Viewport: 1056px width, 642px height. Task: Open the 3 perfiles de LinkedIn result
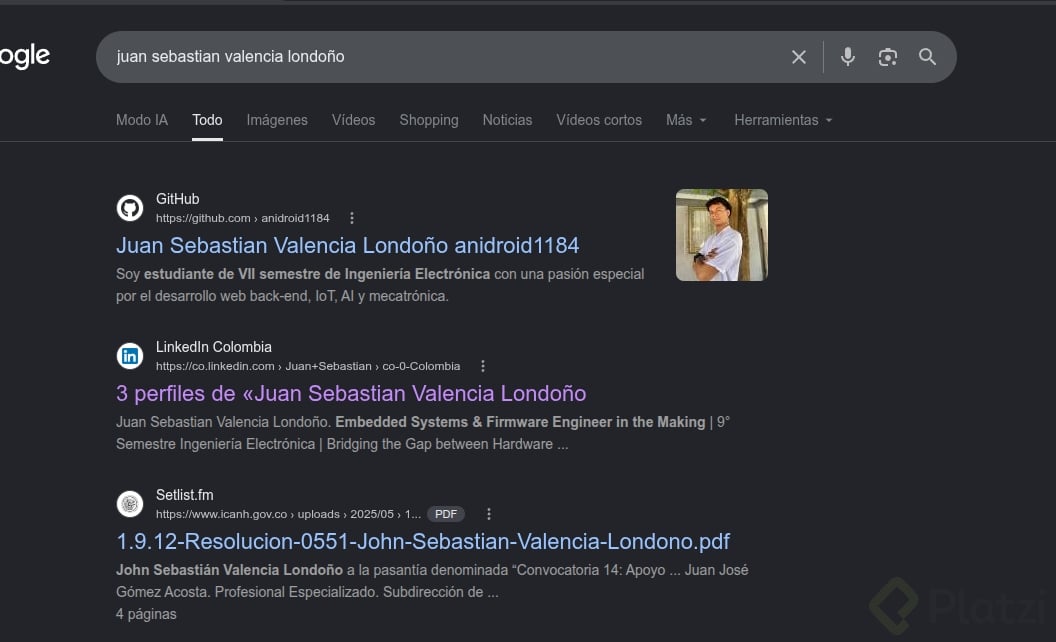[351, 393]
